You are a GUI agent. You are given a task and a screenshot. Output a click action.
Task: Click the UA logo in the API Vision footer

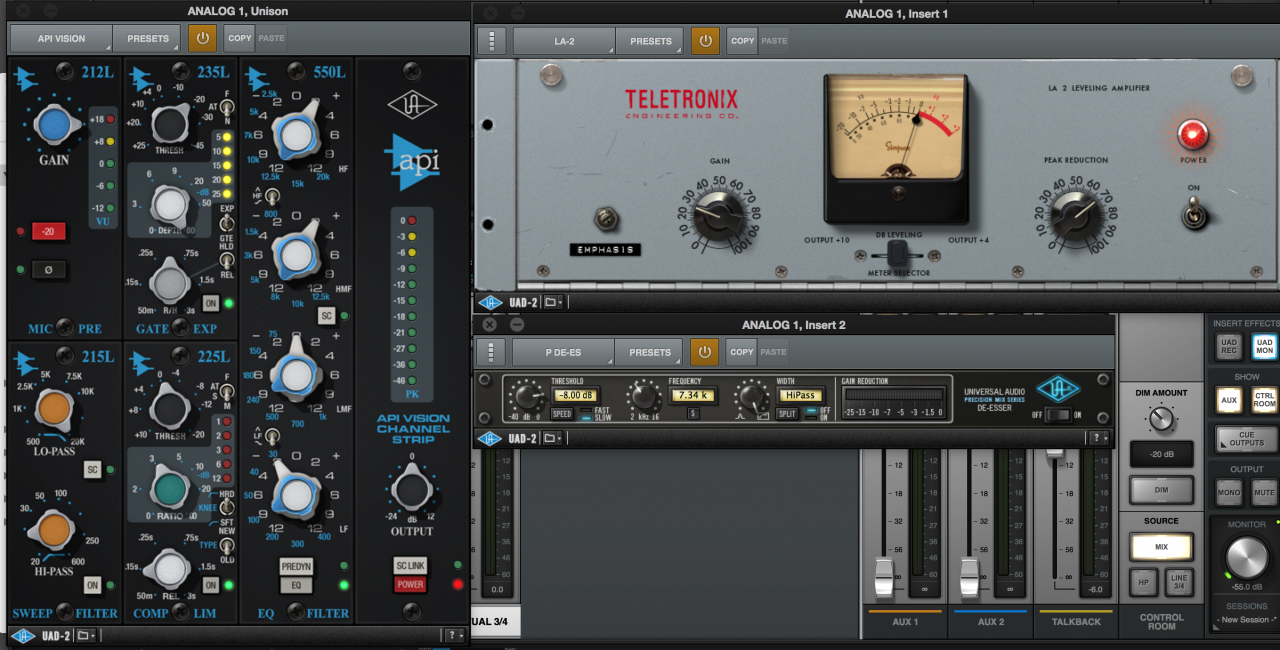[x=22, y=636]
